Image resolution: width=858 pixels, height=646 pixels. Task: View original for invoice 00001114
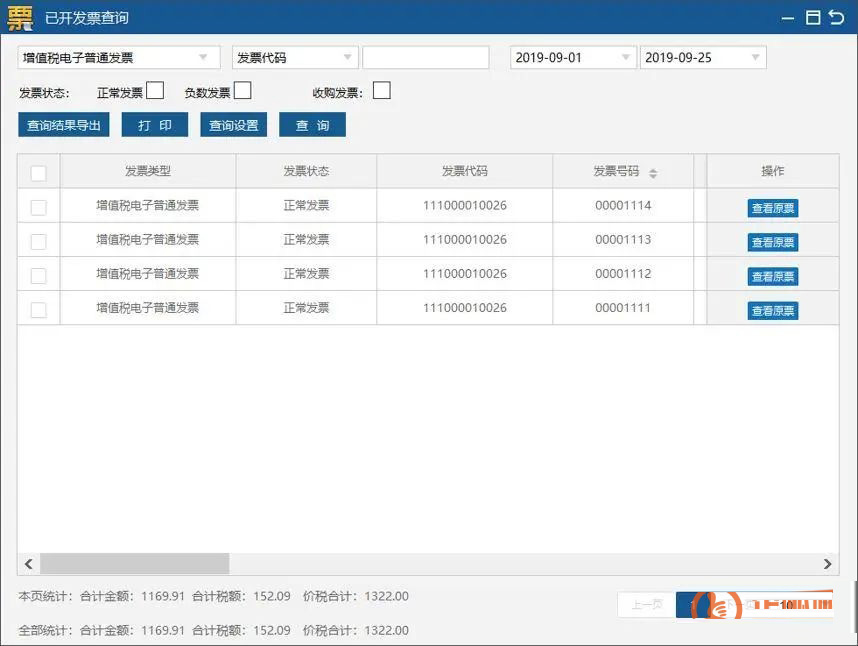click(x=773, y=208)
